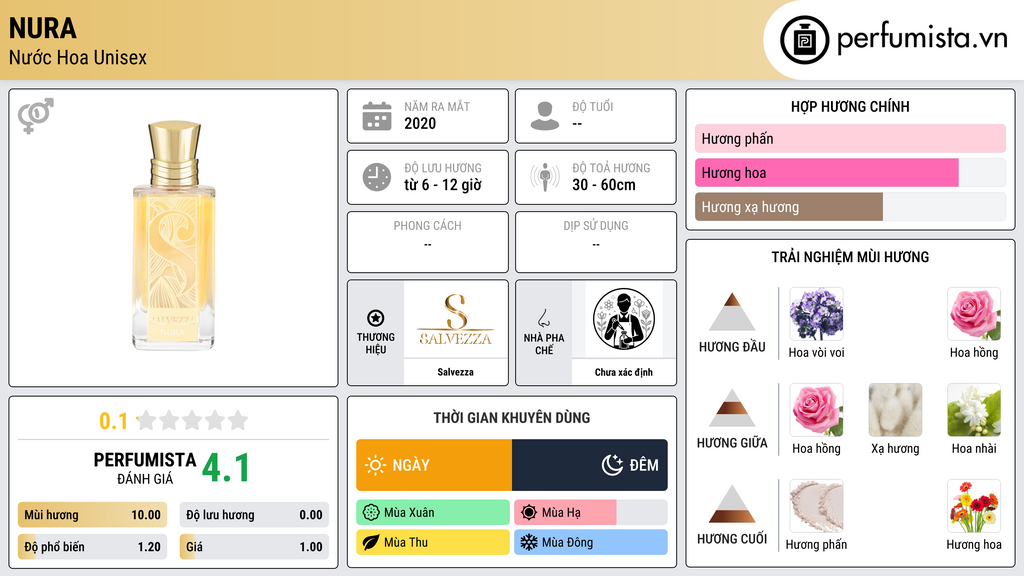Viewport: 1024px width, 576px height.
Task: Open the Salvezza brand logo
Action: coord(455,320)
